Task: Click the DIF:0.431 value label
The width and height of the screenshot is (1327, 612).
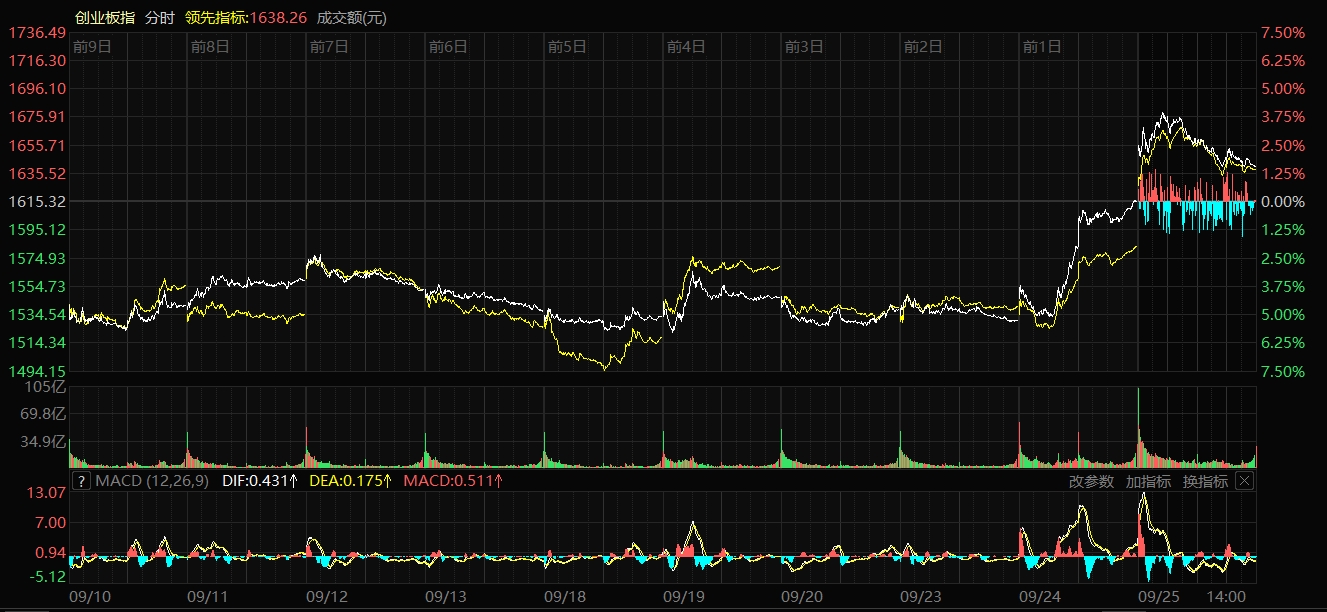Action: [x=258, y=481]
